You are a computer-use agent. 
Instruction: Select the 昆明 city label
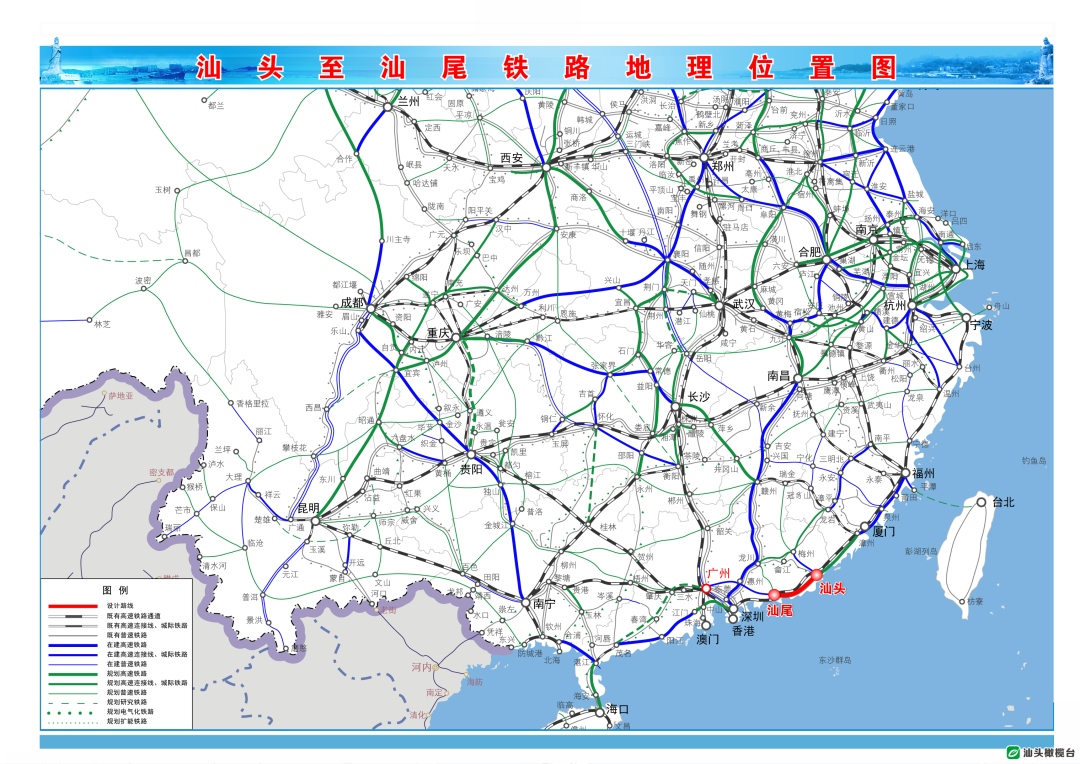coord(308,508)
